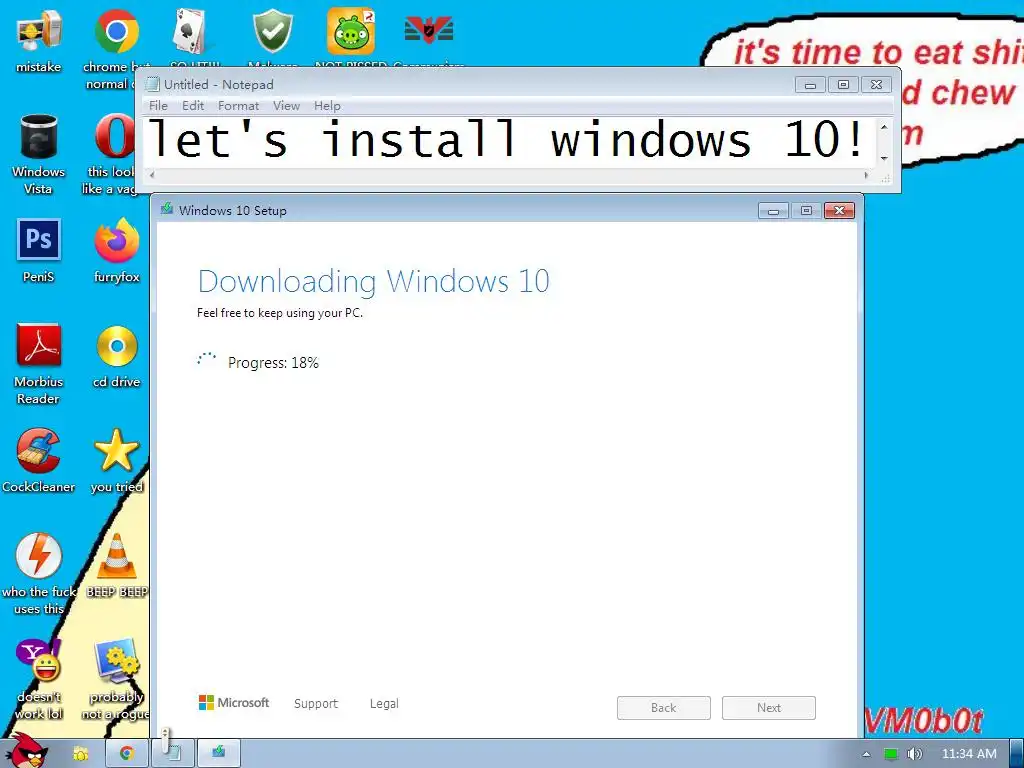Open the Opera 'this looks like' icon
Image resolution: width=1024 pixels, height=768 pixels.
click(115, 136)
